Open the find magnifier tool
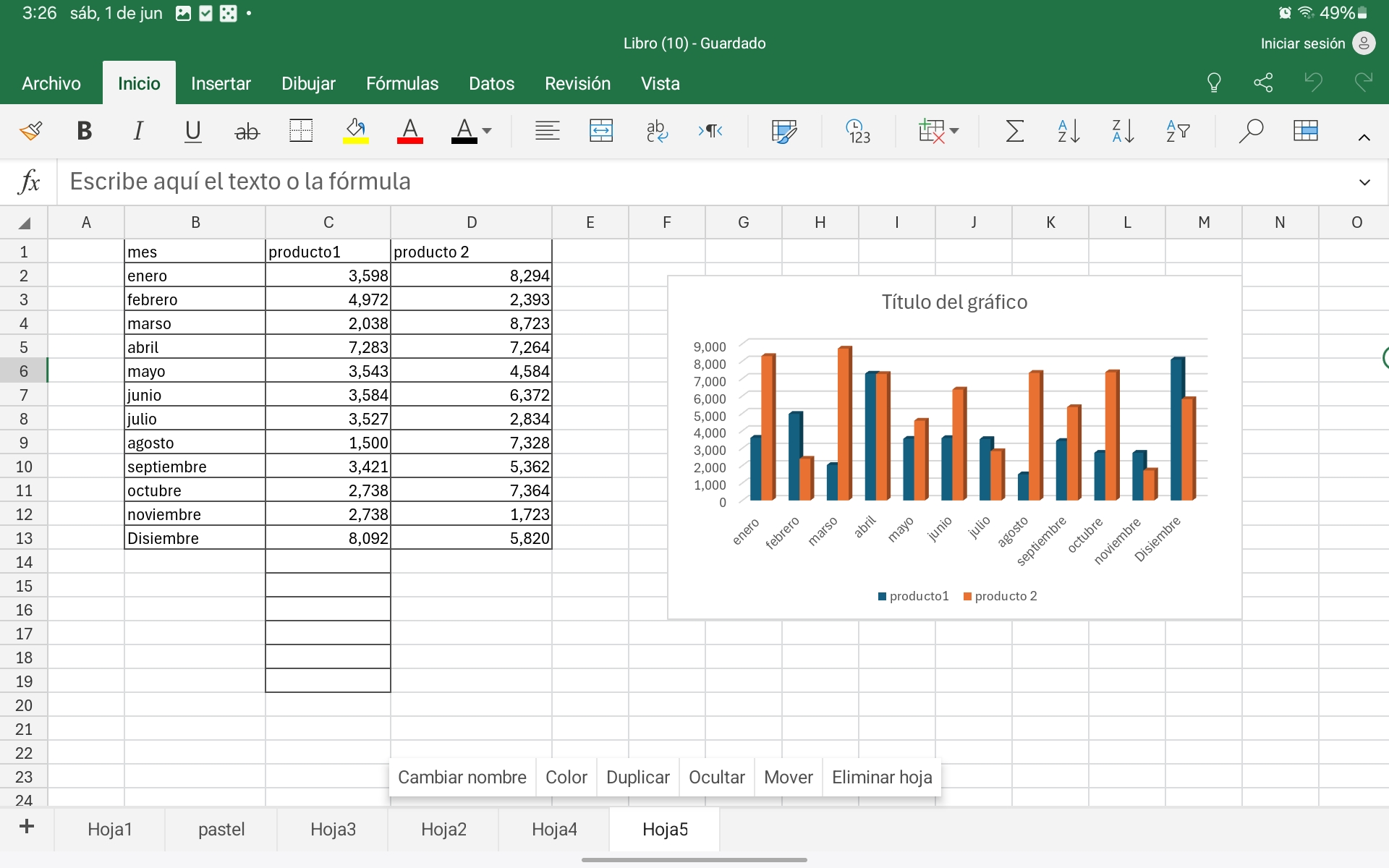Viewport: 1389px width, 868px height. [x=1251, y=131]
